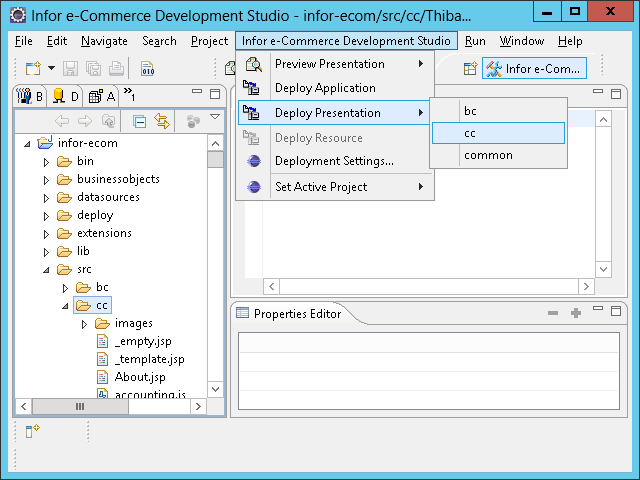Viewport: 640px width, 480px height.
Task: Click the fast view icon in status bar
Action: (x=32, y=430)
